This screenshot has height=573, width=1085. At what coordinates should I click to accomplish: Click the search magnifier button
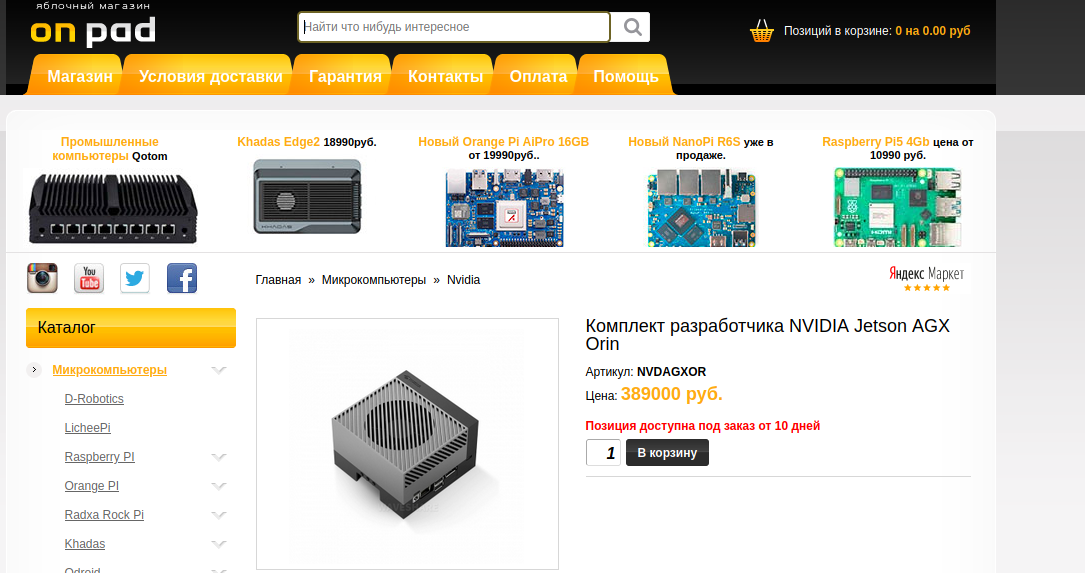click(632, 27)
